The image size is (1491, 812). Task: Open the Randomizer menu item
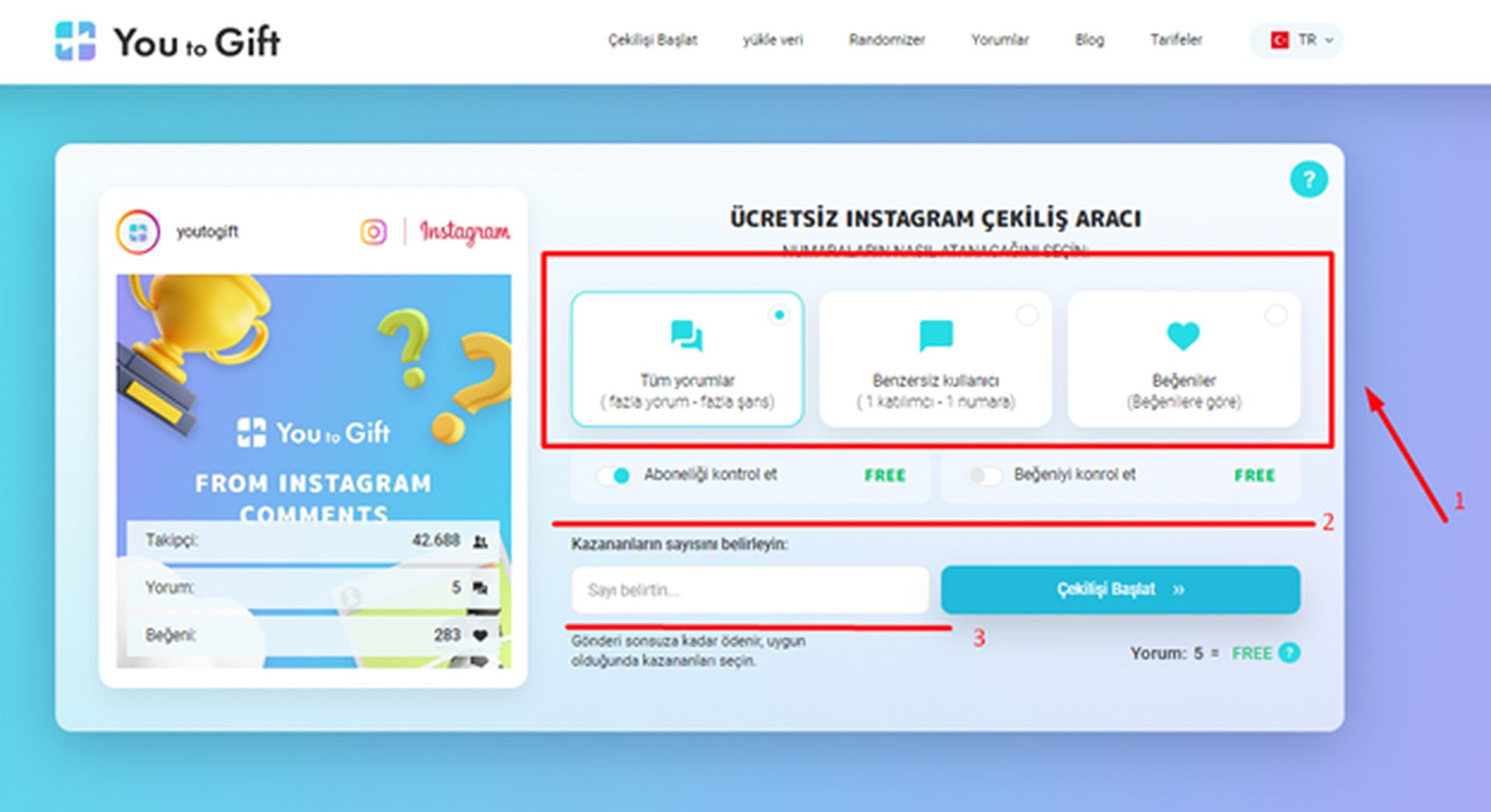886,40
